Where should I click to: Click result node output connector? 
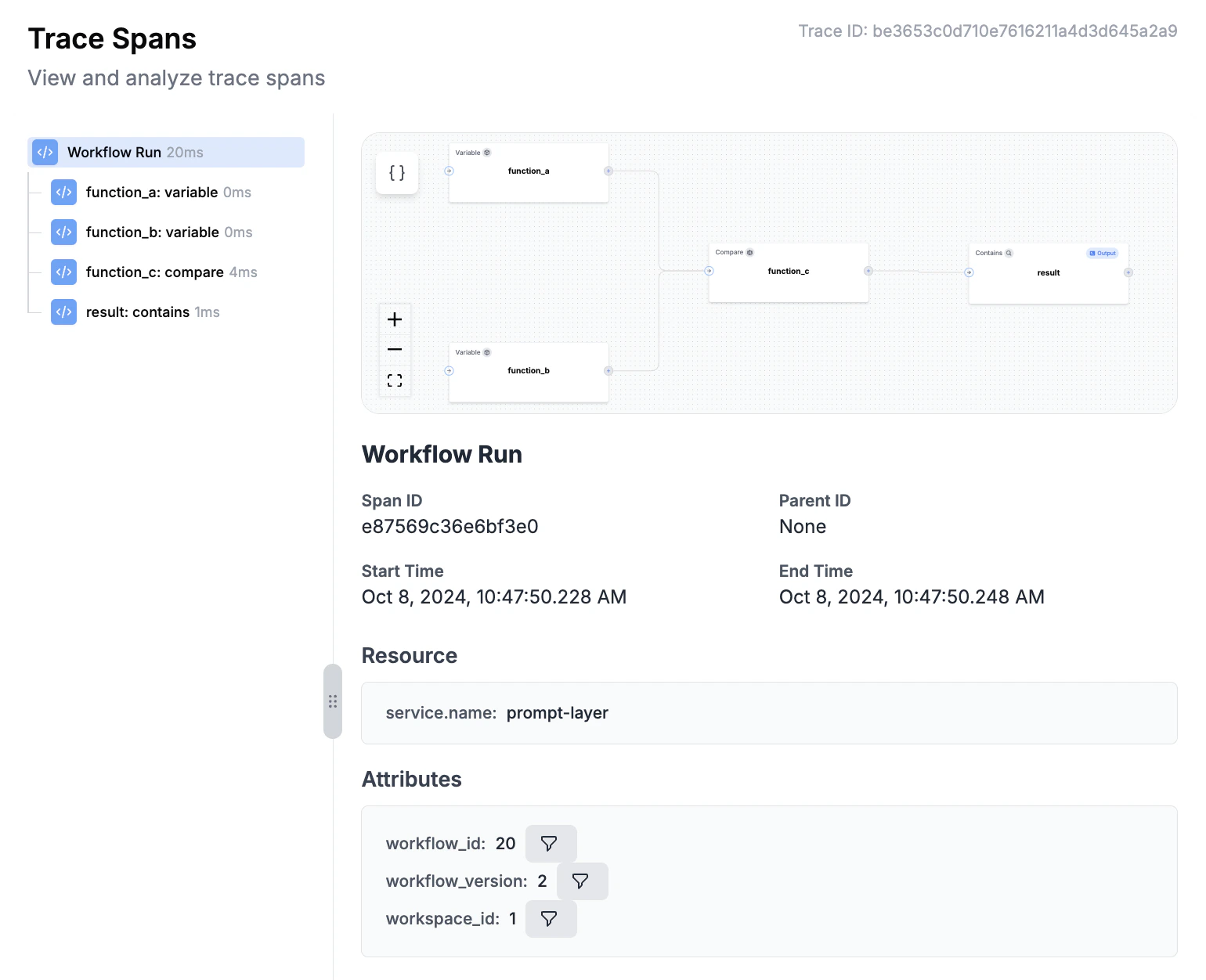(1128, 272)
